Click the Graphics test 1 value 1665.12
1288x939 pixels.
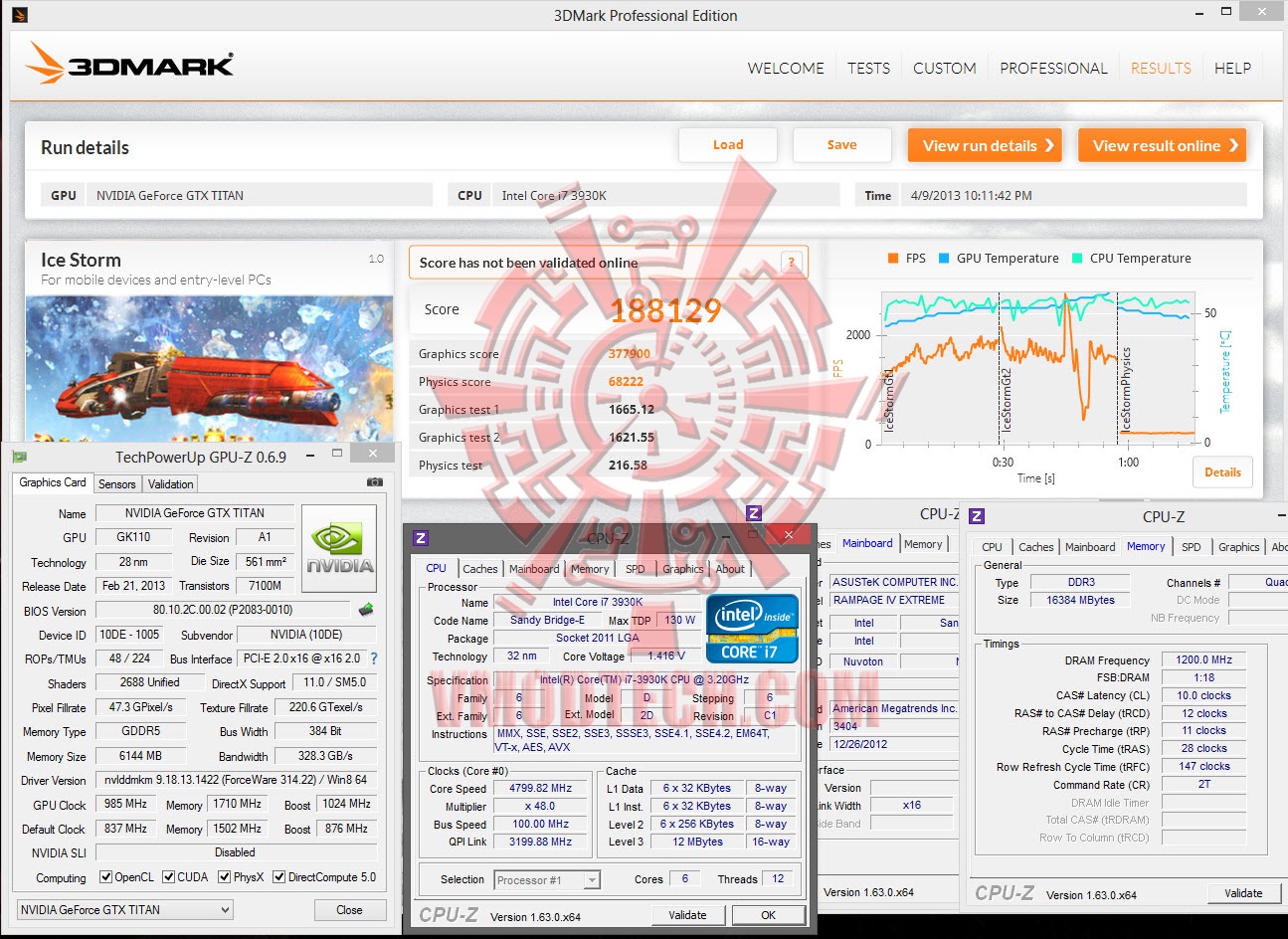(x=632, y=410)
